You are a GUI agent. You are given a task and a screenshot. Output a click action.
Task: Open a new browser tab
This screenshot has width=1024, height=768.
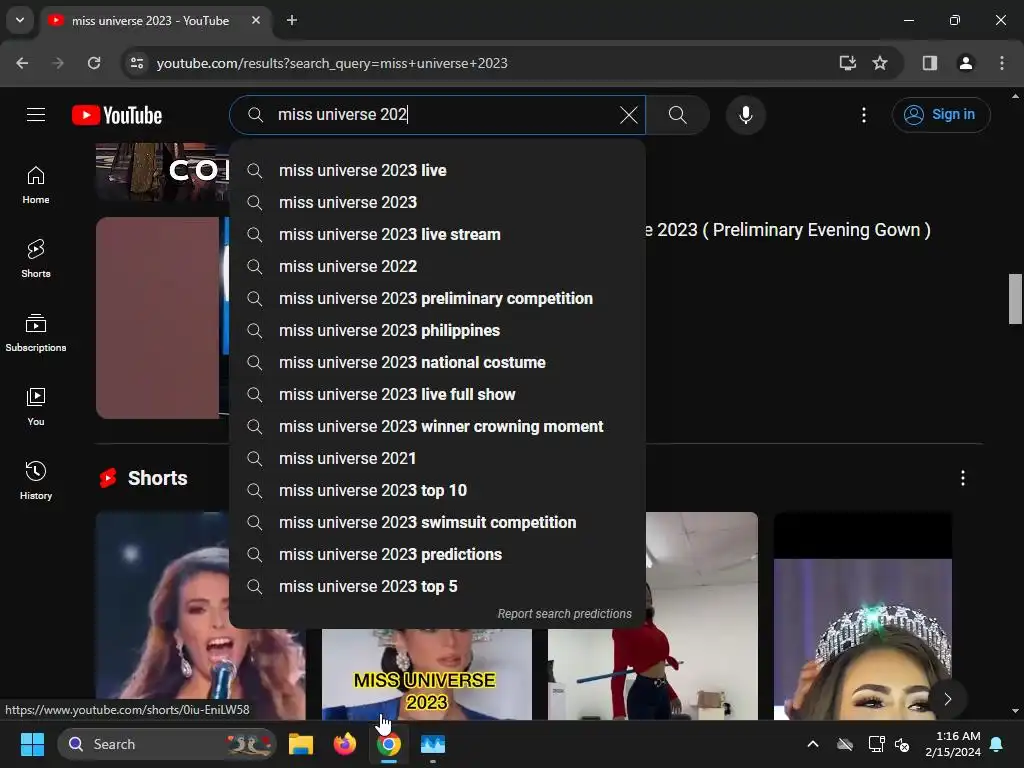point(292,20)
